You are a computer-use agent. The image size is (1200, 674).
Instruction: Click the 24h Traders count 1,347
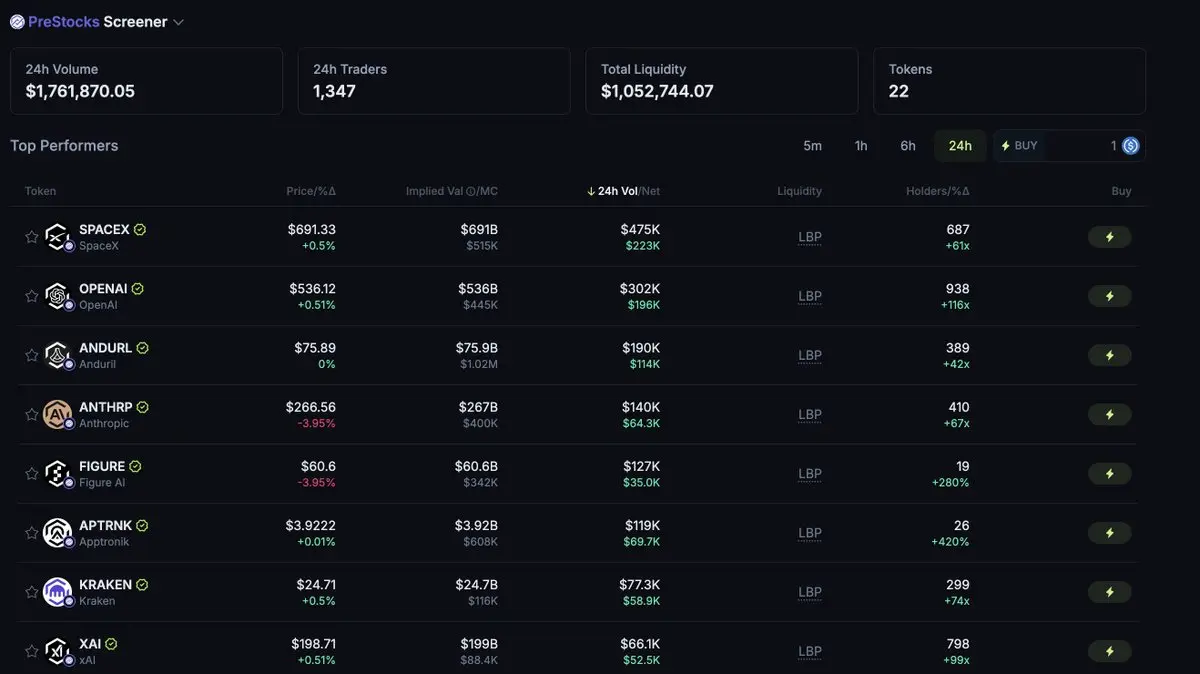334,92
